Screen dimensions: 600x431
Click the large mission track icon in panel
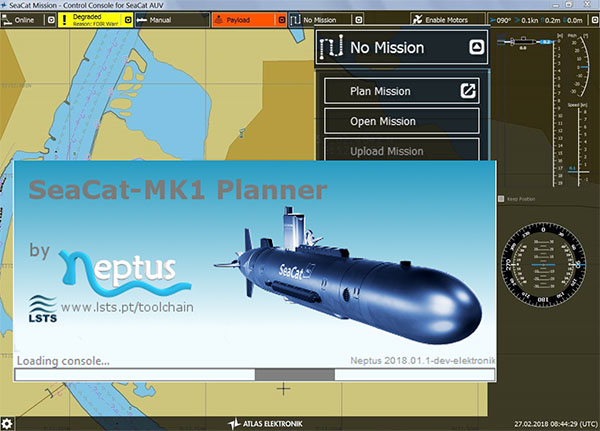point(331,47)
